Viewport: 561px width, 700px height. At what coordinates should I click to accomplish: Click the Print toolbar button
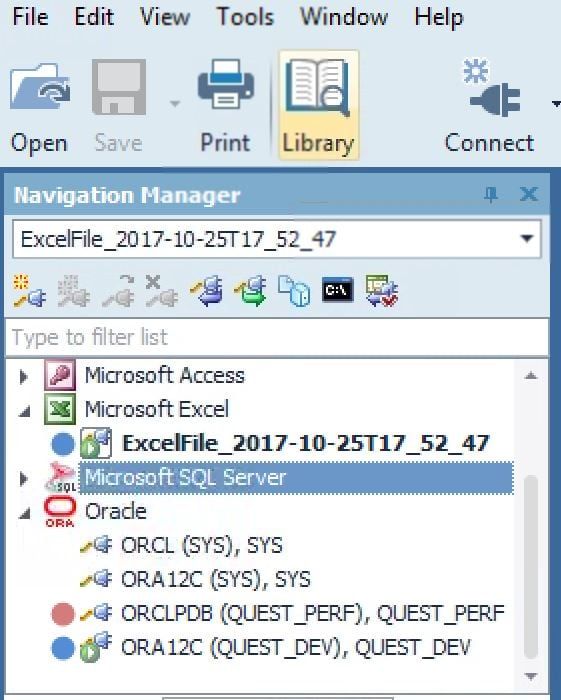[225, 107]
